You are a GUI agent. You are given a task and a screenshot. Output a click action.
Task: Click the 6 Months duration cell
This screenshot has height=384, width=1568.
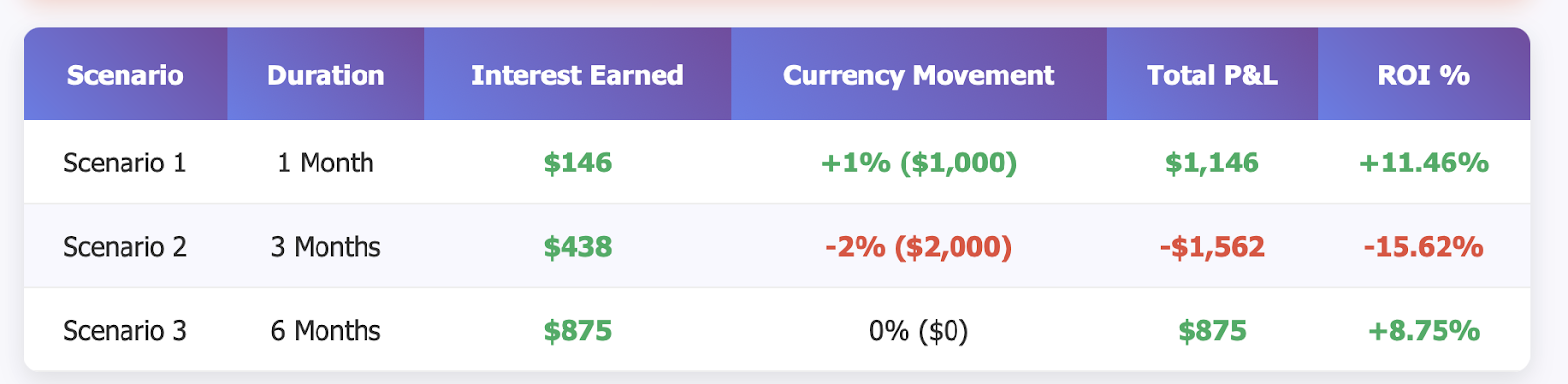click(326, 331)
